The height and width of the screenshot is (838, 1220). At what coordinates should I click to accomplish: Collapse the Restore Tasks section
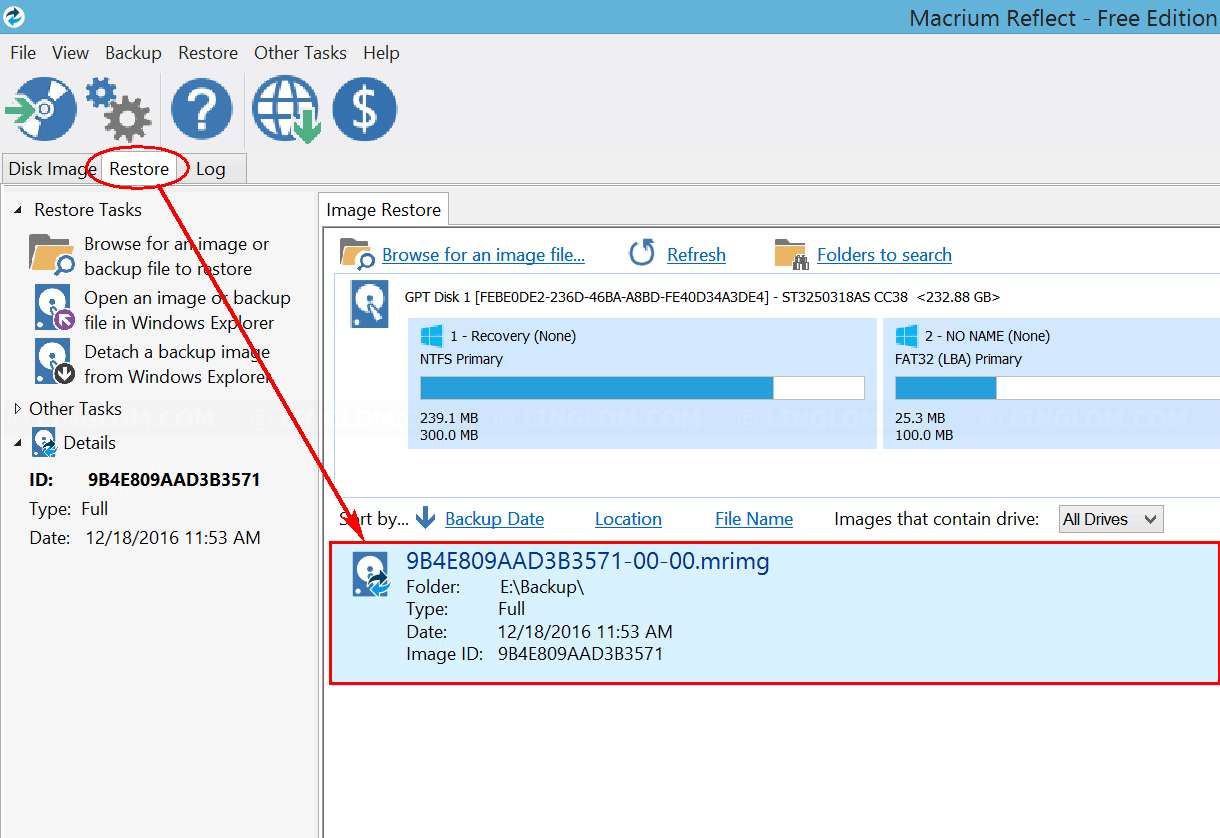click(18, 210)
